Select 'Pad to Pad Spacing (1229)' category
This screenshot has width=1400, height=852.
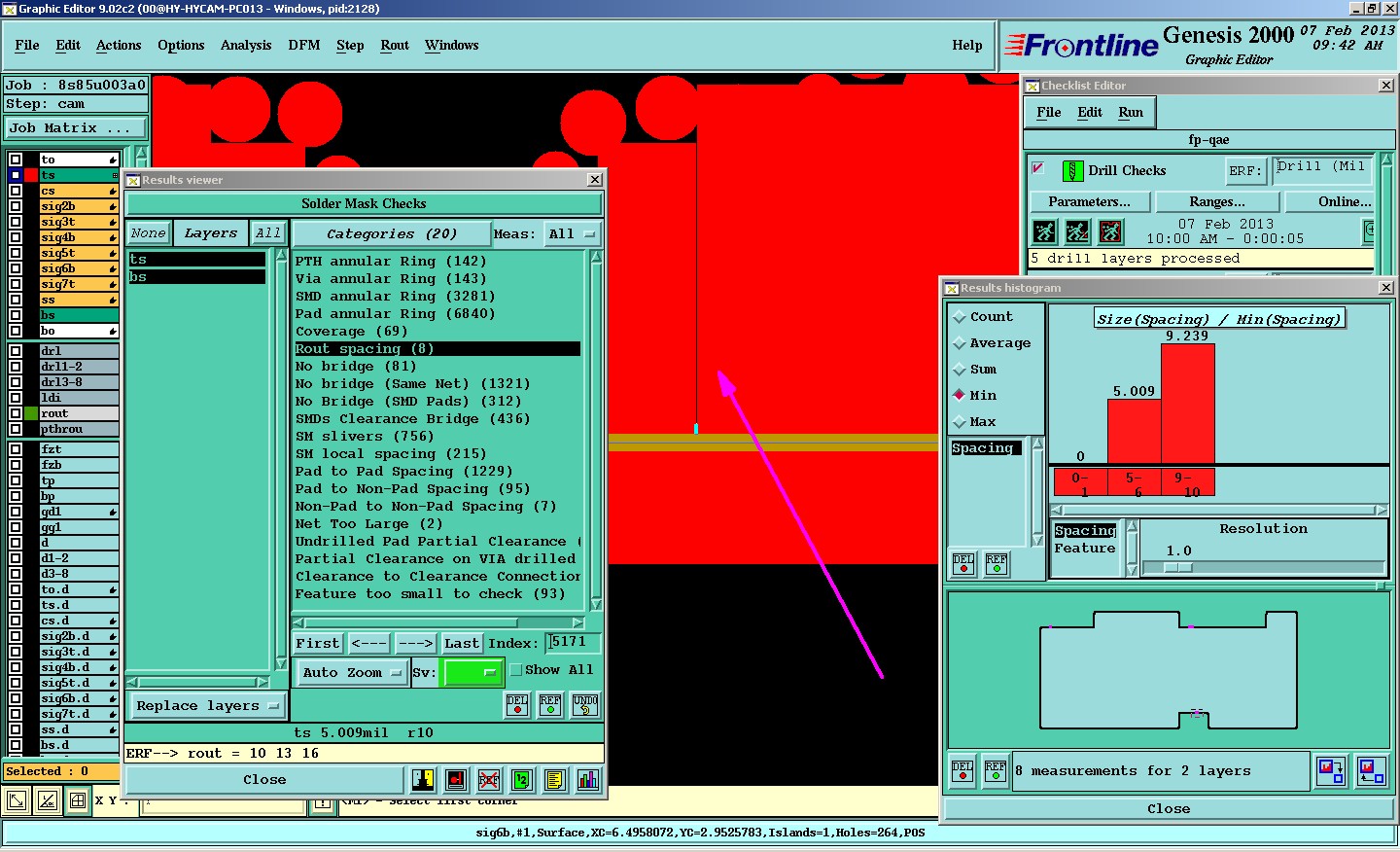403,472
